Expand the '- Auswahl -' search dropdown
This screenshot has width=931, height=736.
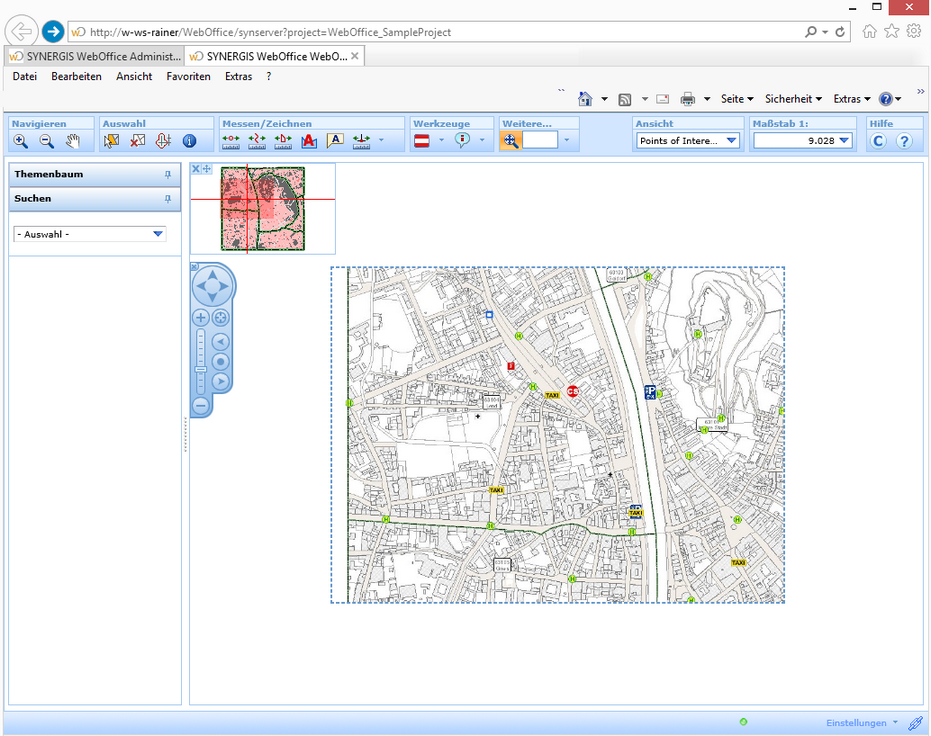[x=157, y=232]
